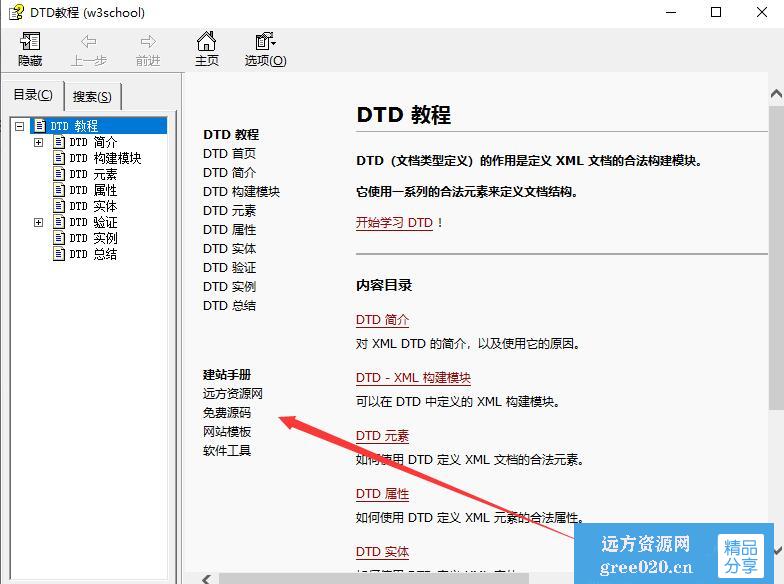Switch to the 搜索(S) tab

click(92, 97)
